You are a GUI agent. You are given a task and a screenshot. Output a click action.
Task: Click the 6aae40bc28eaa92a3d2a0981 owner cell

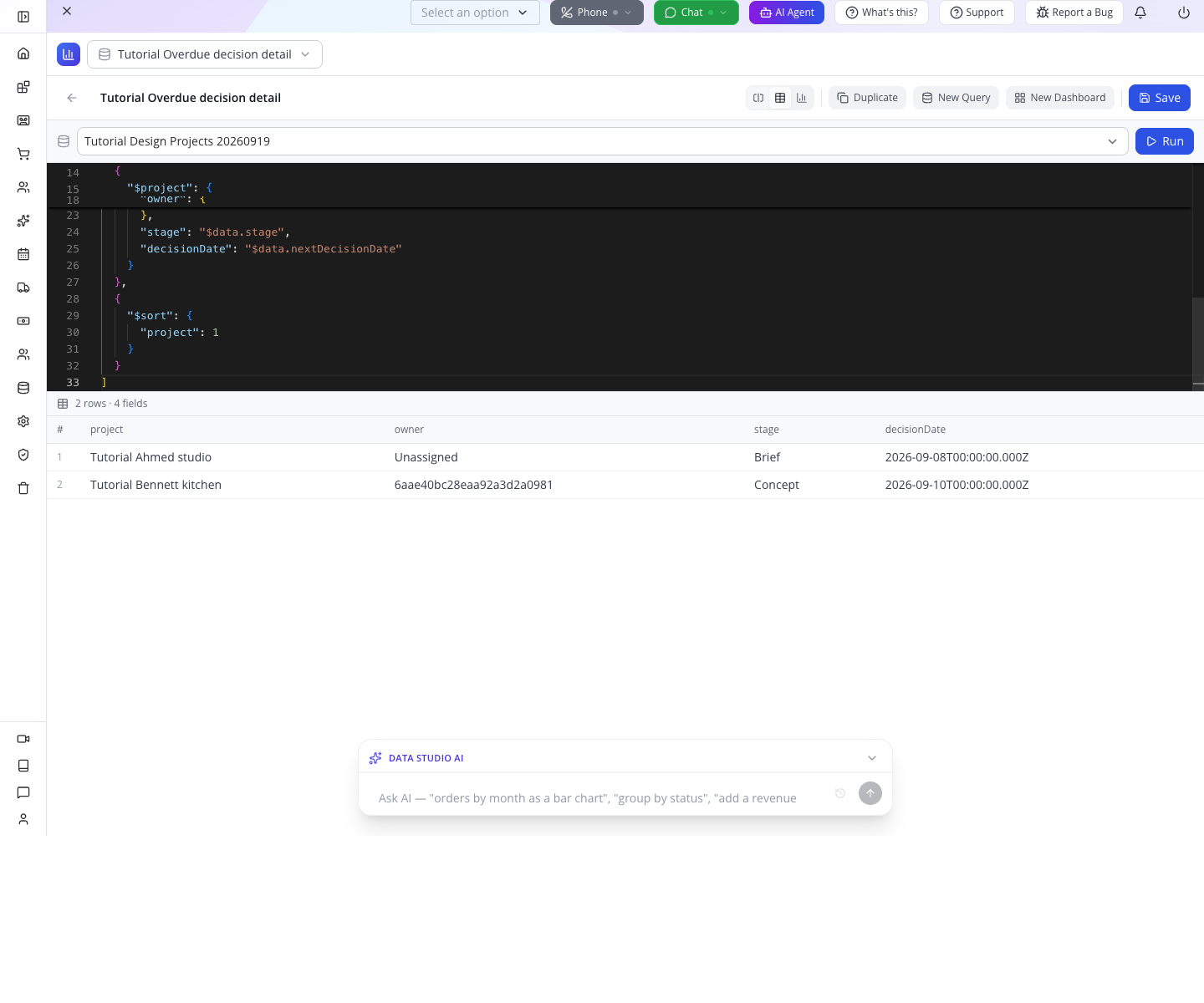tap(473, 485)
